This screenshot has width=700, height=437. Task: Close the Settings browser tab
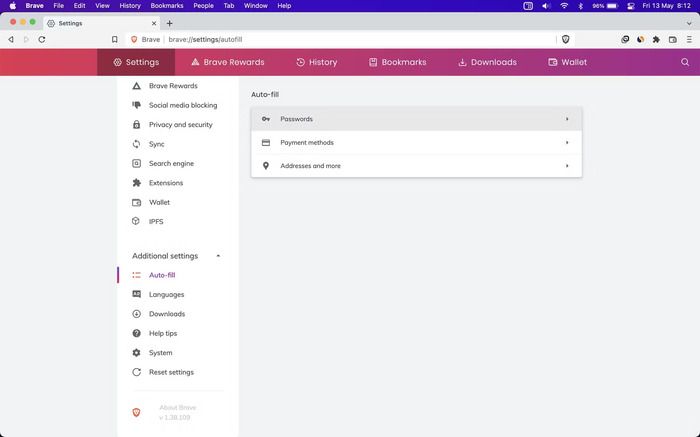point(154,23)
